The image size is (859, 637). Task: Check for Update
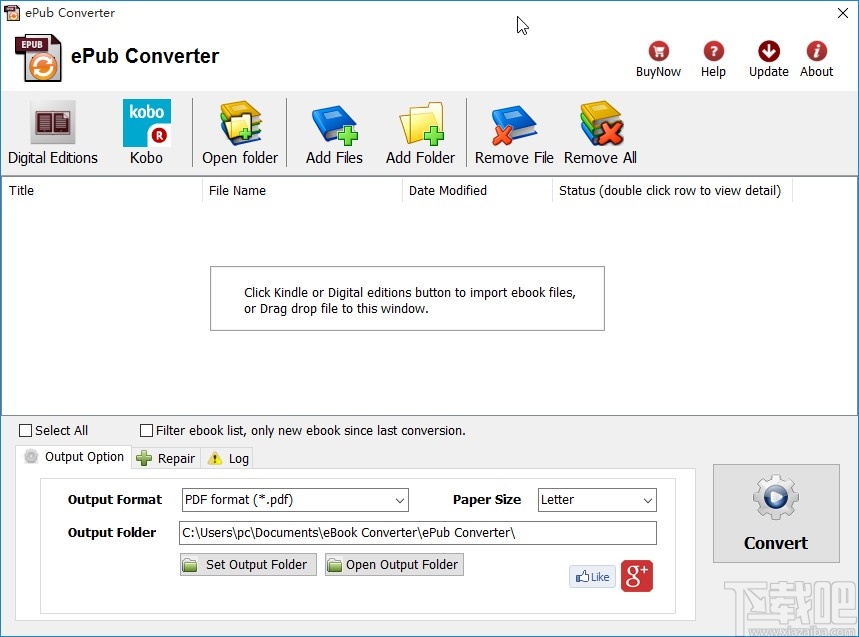(x=769, y=59)
